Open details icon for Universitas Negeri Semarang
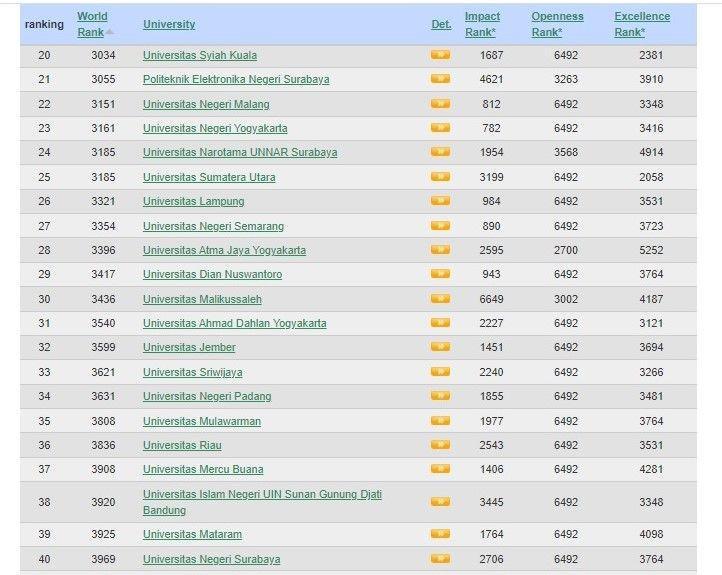 pos(440,226)
